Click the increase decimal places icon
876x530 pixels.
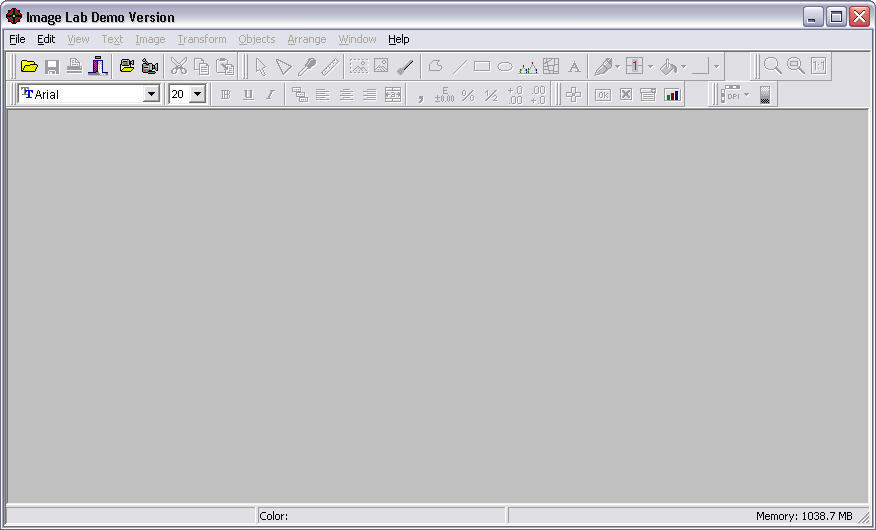coord(515,94)
